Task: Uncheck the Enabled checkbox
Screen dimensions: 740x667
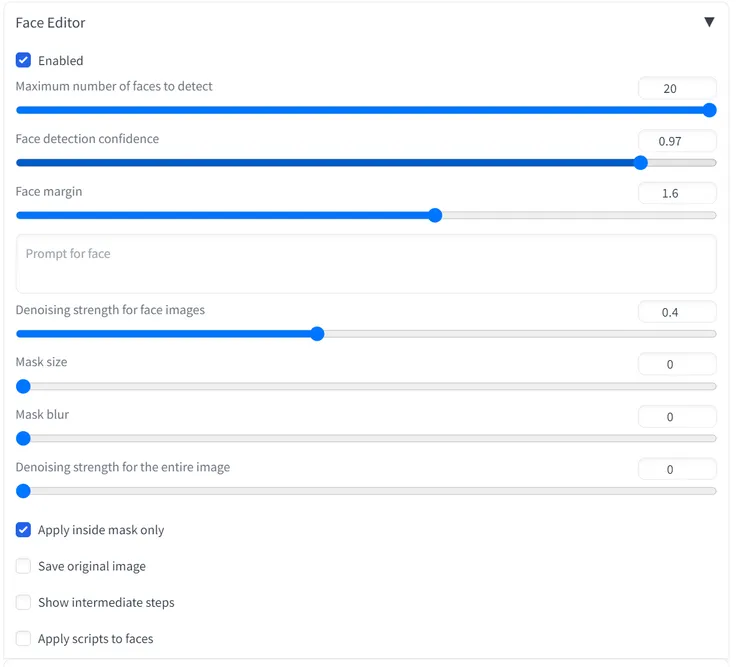Action: [24, 61]
